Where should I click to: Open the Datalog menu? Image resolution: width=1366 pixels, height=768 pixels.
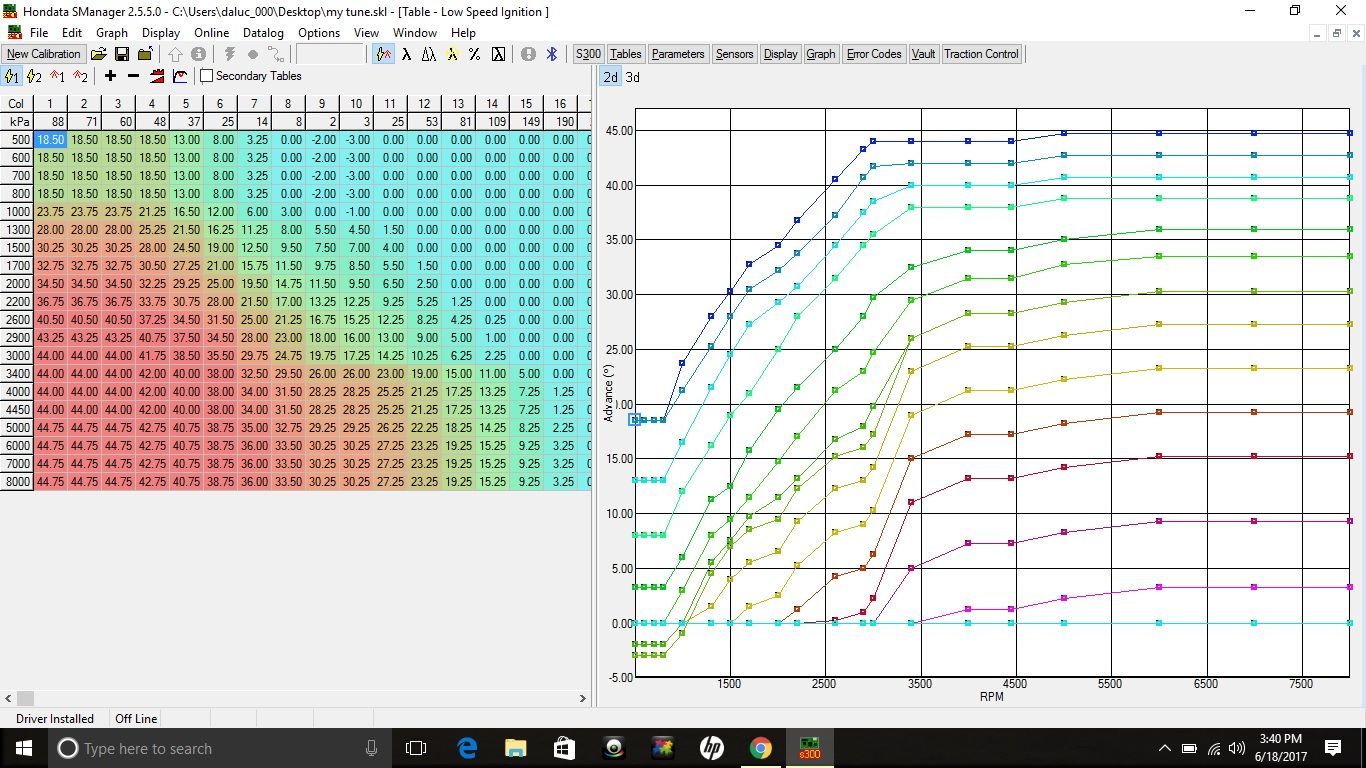tap(264, 33)
